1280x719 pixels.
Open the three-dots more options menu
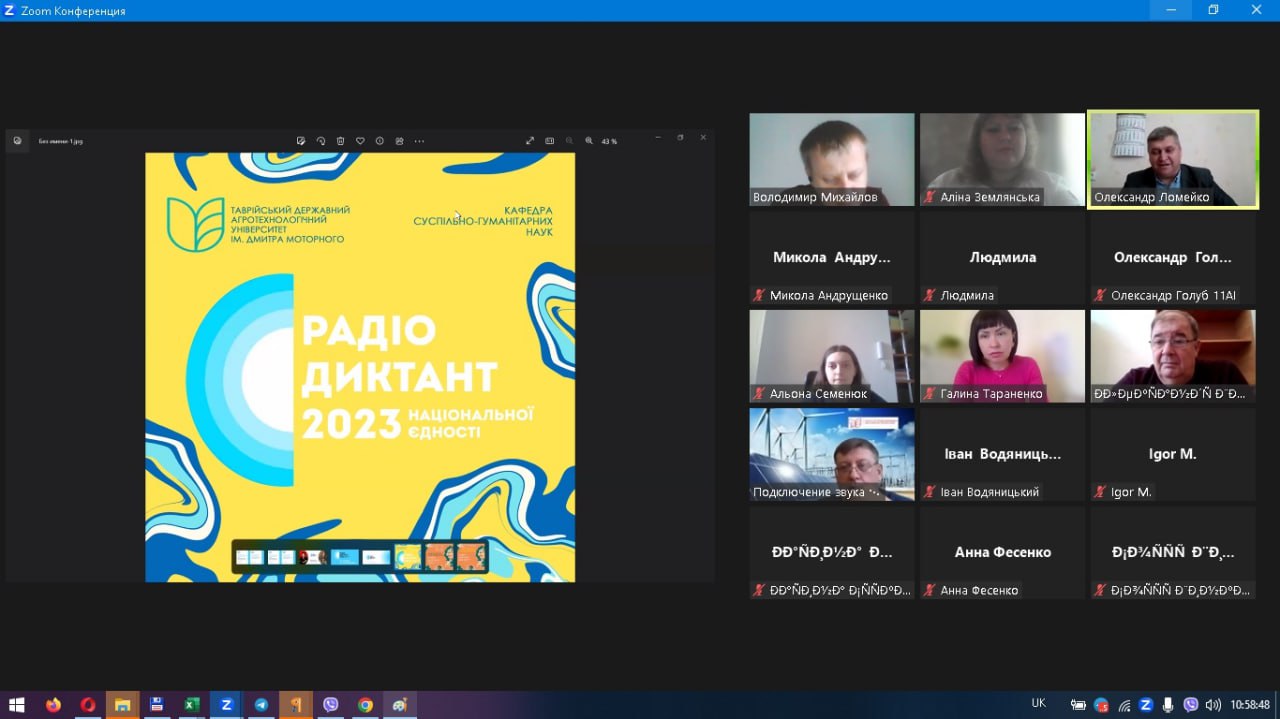[419, 141]
